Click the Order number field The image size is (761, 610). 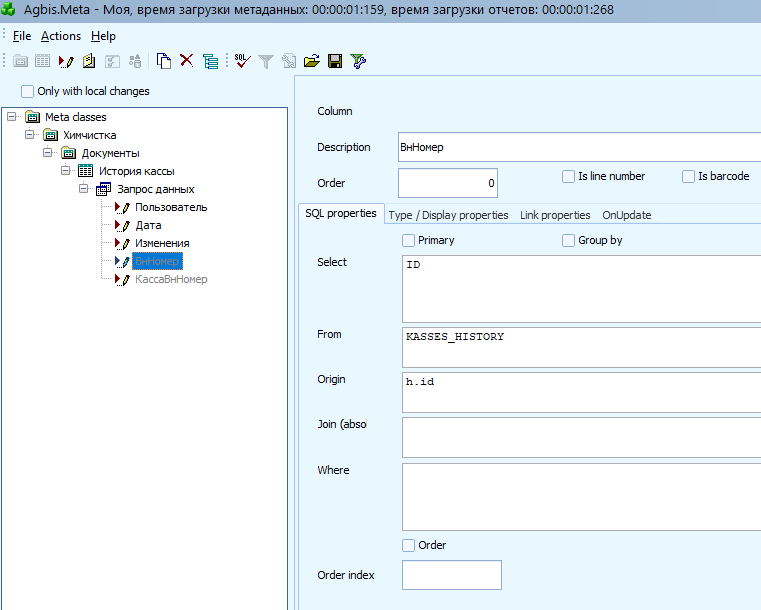pos(447,183)
